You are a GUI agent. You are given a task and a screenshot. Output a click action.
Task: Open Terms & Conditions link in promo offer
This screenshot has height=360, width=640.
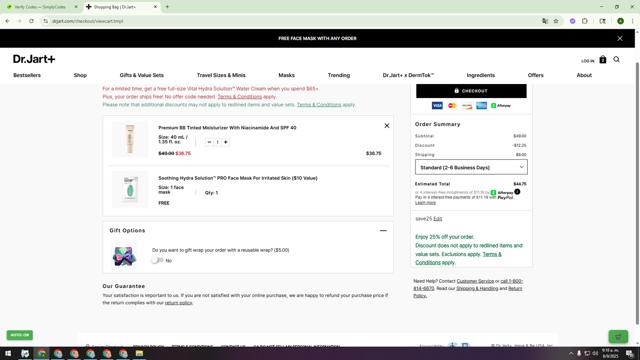point(240,97)
